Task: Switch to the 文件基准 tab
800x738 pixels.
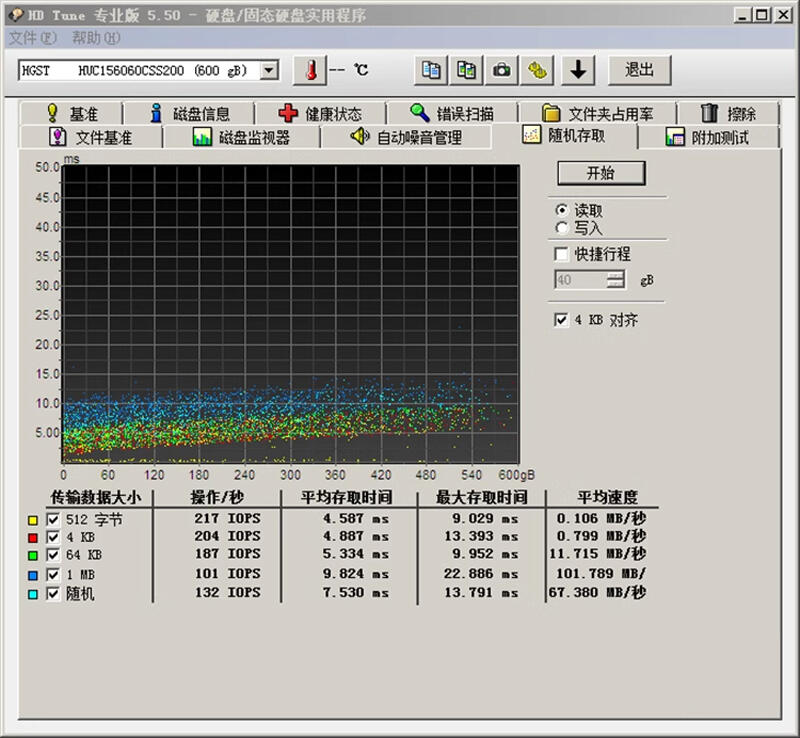Action: 91,137
